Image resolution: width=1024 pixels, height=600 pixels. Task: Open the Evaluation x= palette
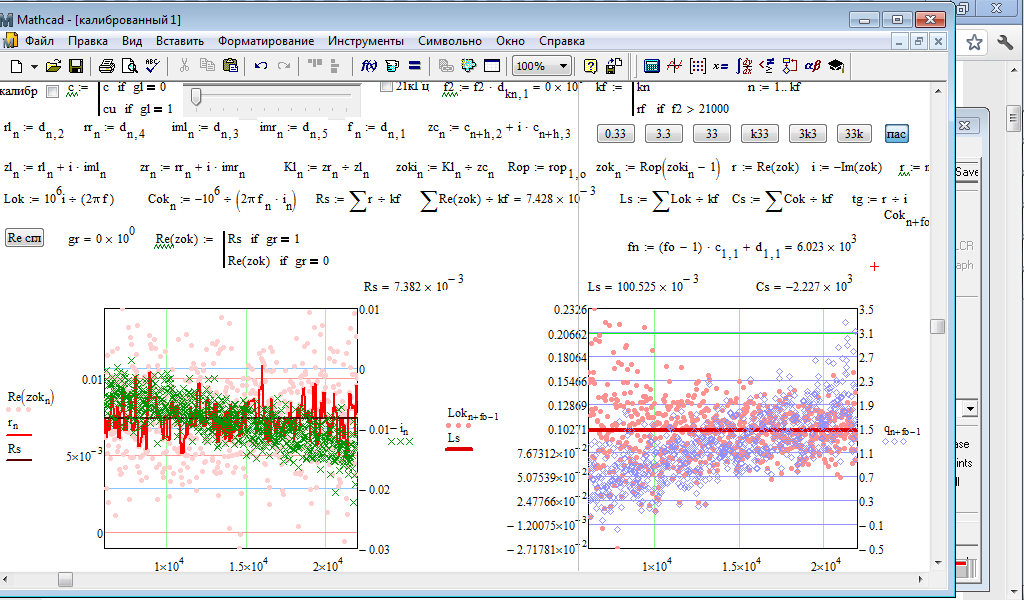point(720,66)
